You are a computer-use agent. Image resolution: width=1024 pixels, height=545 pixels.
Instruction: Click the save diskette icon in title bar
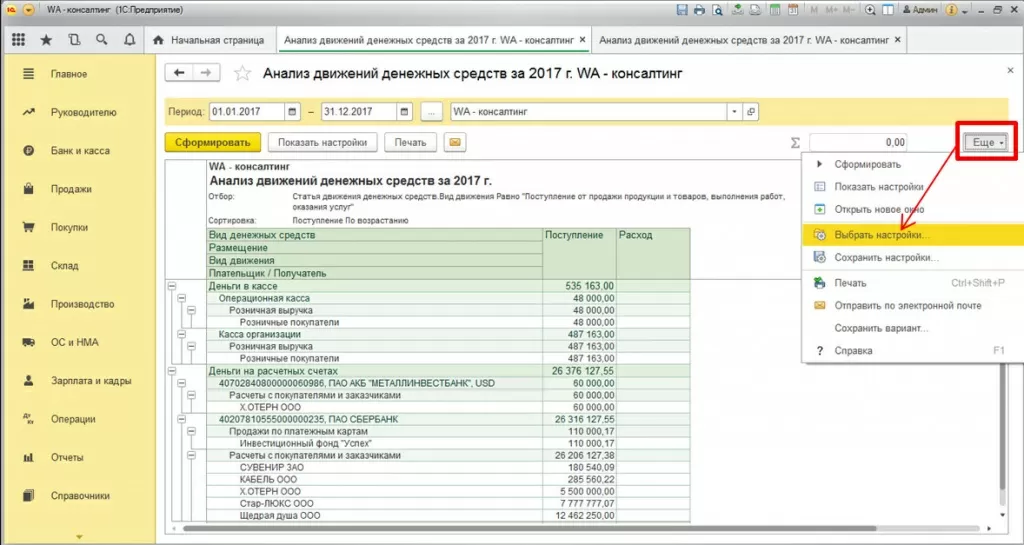(682, 9)
